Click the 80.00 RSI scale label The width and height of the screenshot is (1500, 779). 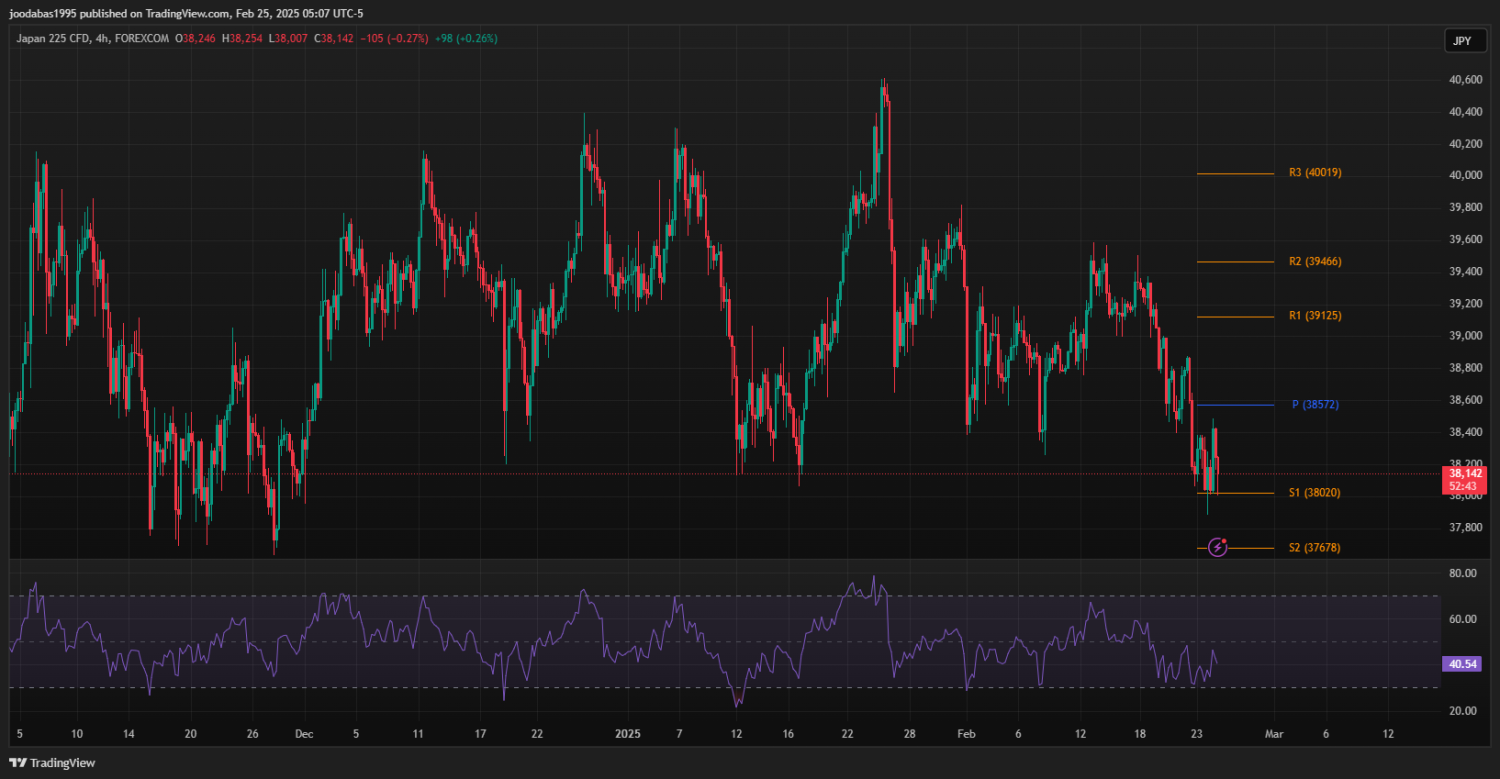(1463, 573)
